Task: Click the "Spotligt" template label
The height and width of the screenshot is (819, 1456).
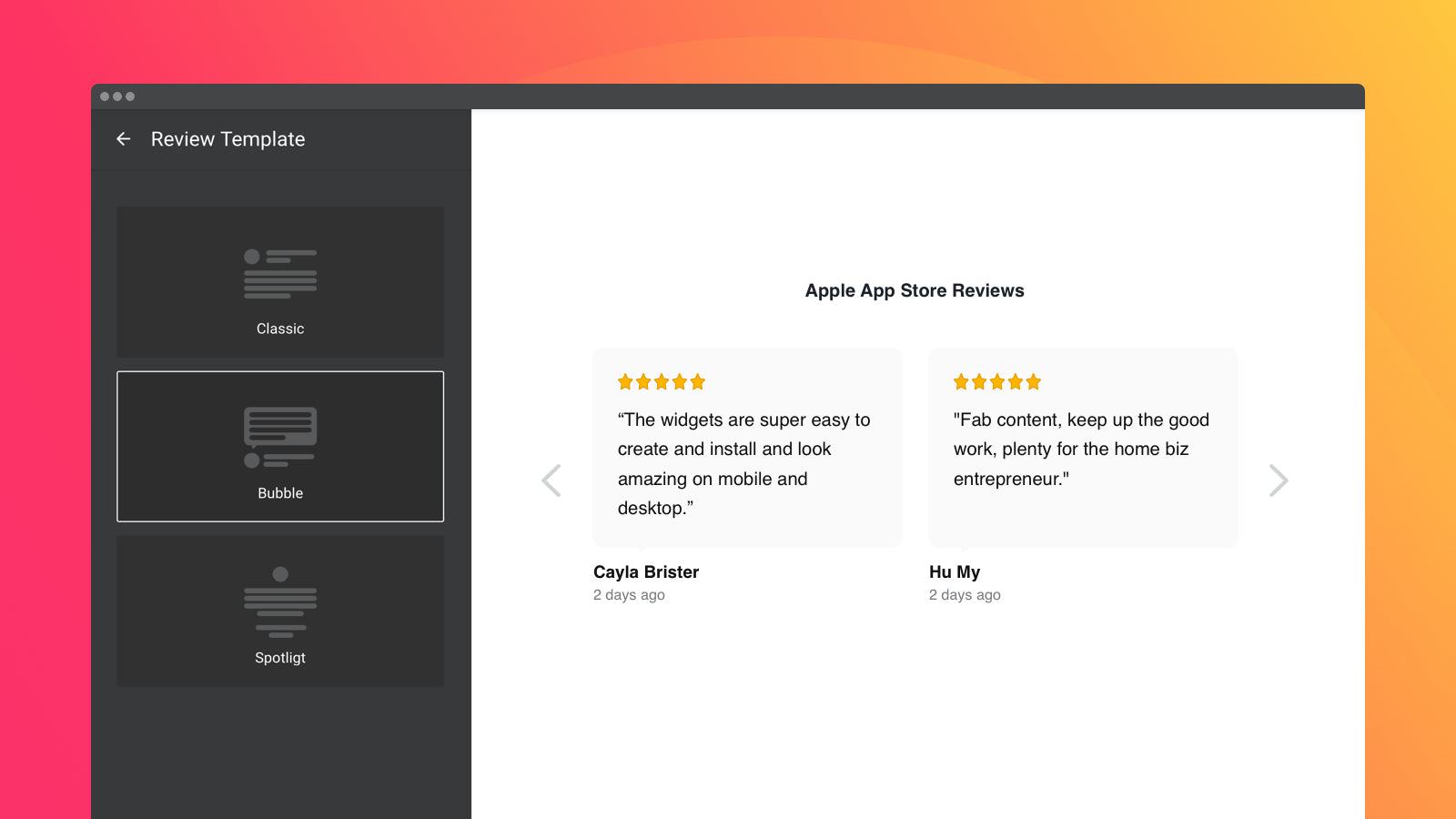Action: [280, 658]
